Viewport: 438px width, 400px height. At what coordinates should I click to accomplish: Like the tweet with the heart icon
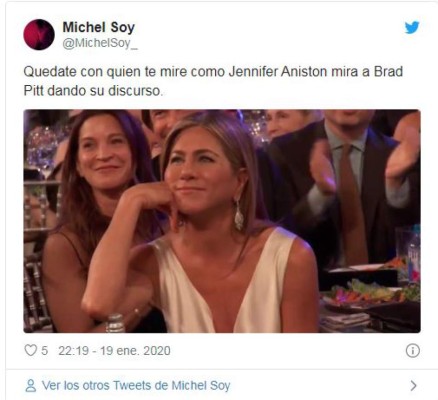click(x=31, y=350)
